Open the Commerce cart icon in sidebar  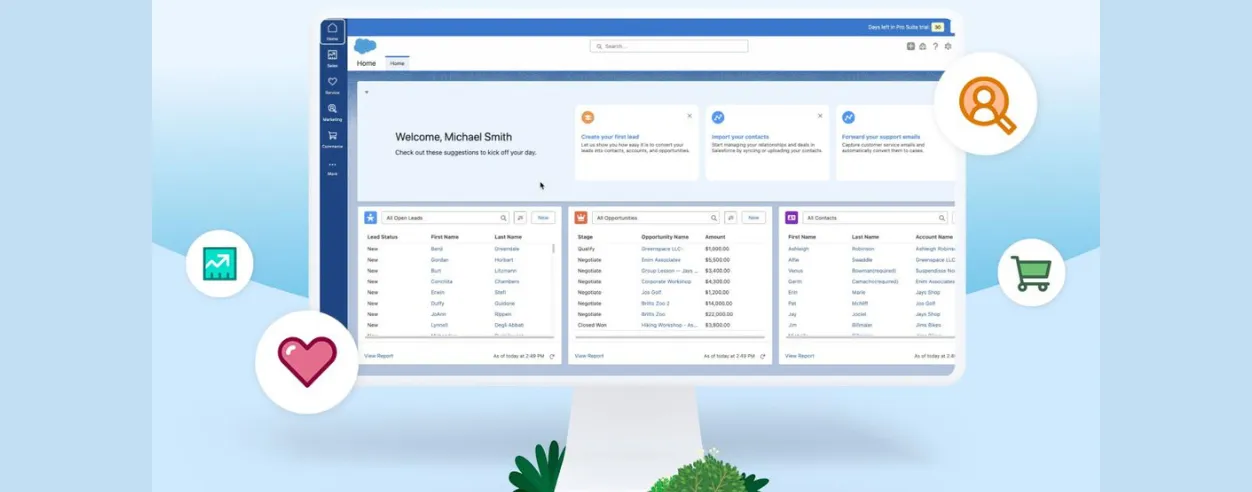pos(332,138)
